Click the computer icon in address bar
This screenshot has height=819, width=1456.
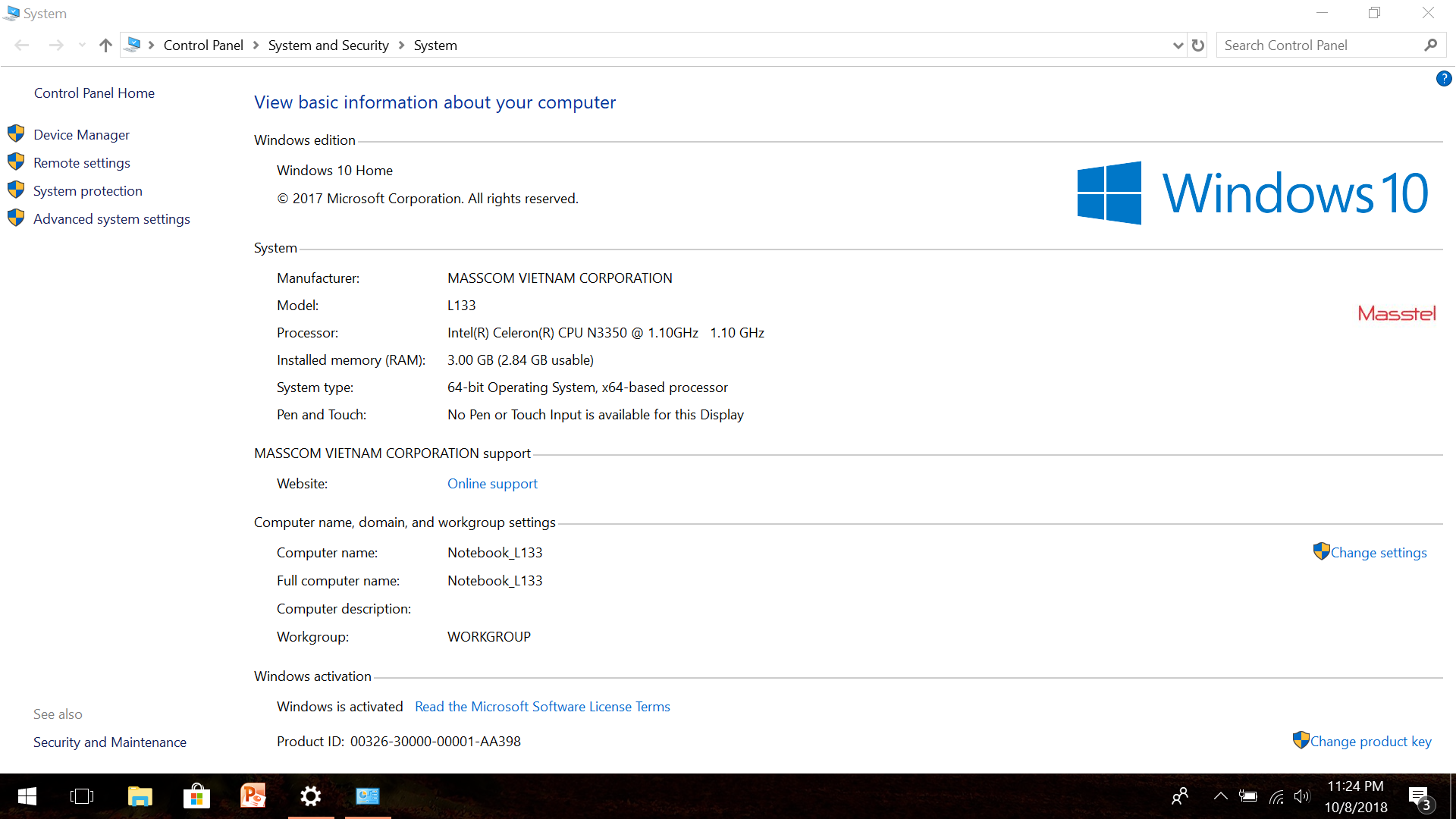(133, 45)
